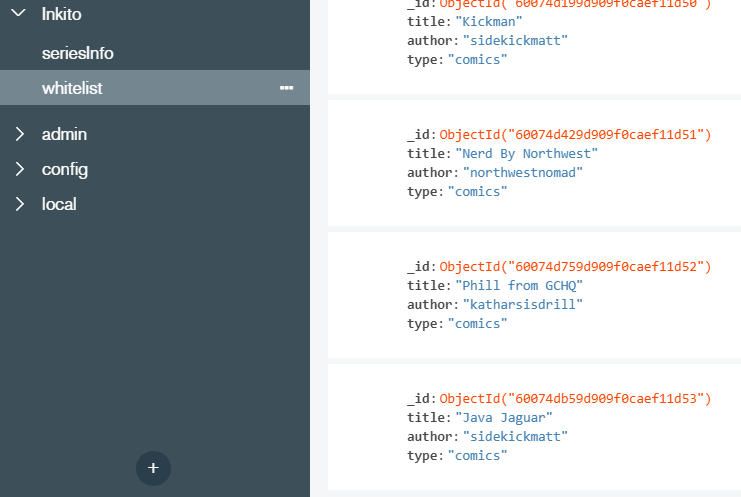Image resolution: width=741 pixels, height=497 pixels.
Task: Click author "sidekickmatt" in Kickman document
Action: pos(515,41)
